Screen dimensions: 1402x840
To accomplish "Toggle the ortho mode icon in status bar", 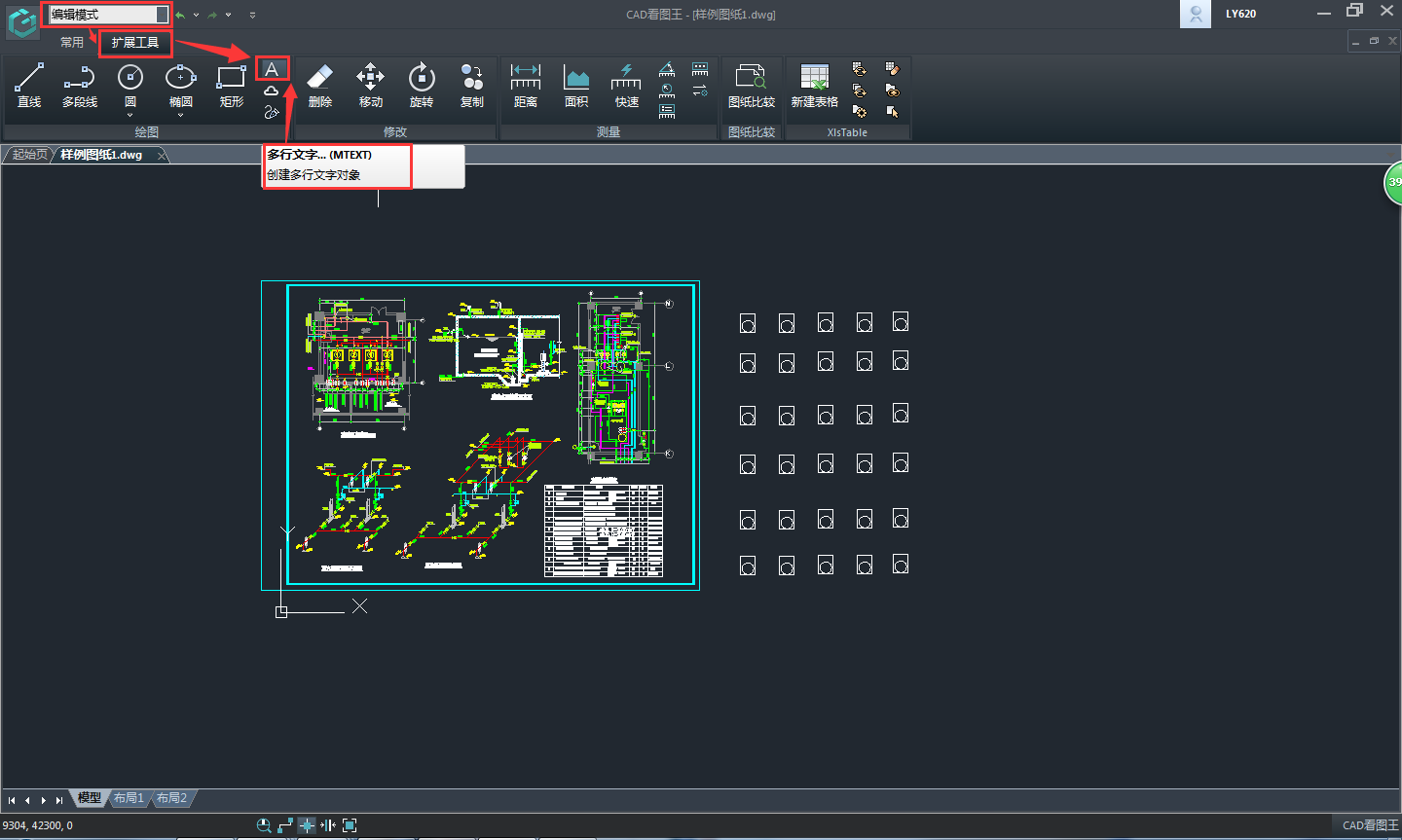I will point(285,825).
